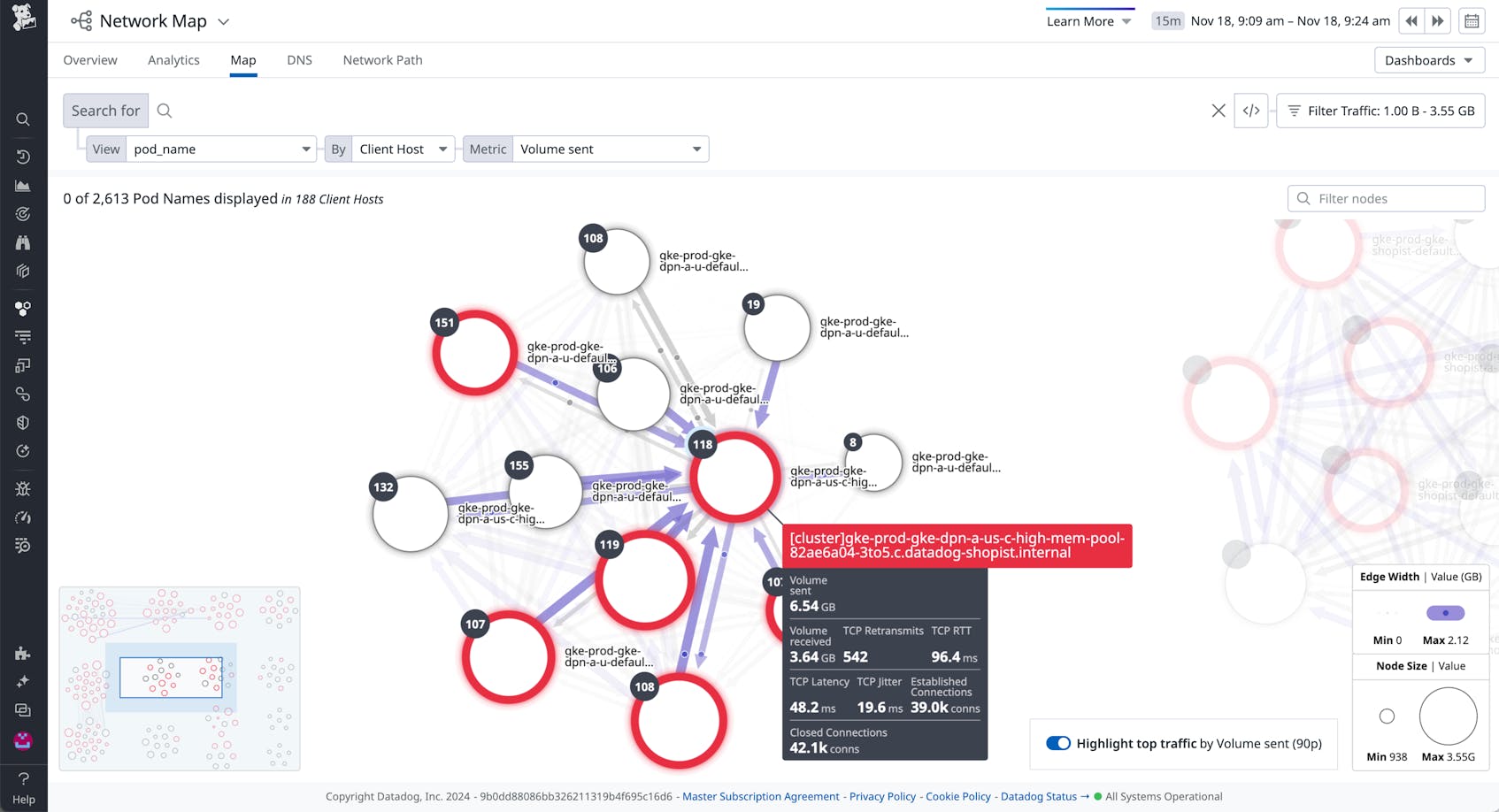
Task: Click the bug icon in the left sidebar
Action: click(23, 488)
